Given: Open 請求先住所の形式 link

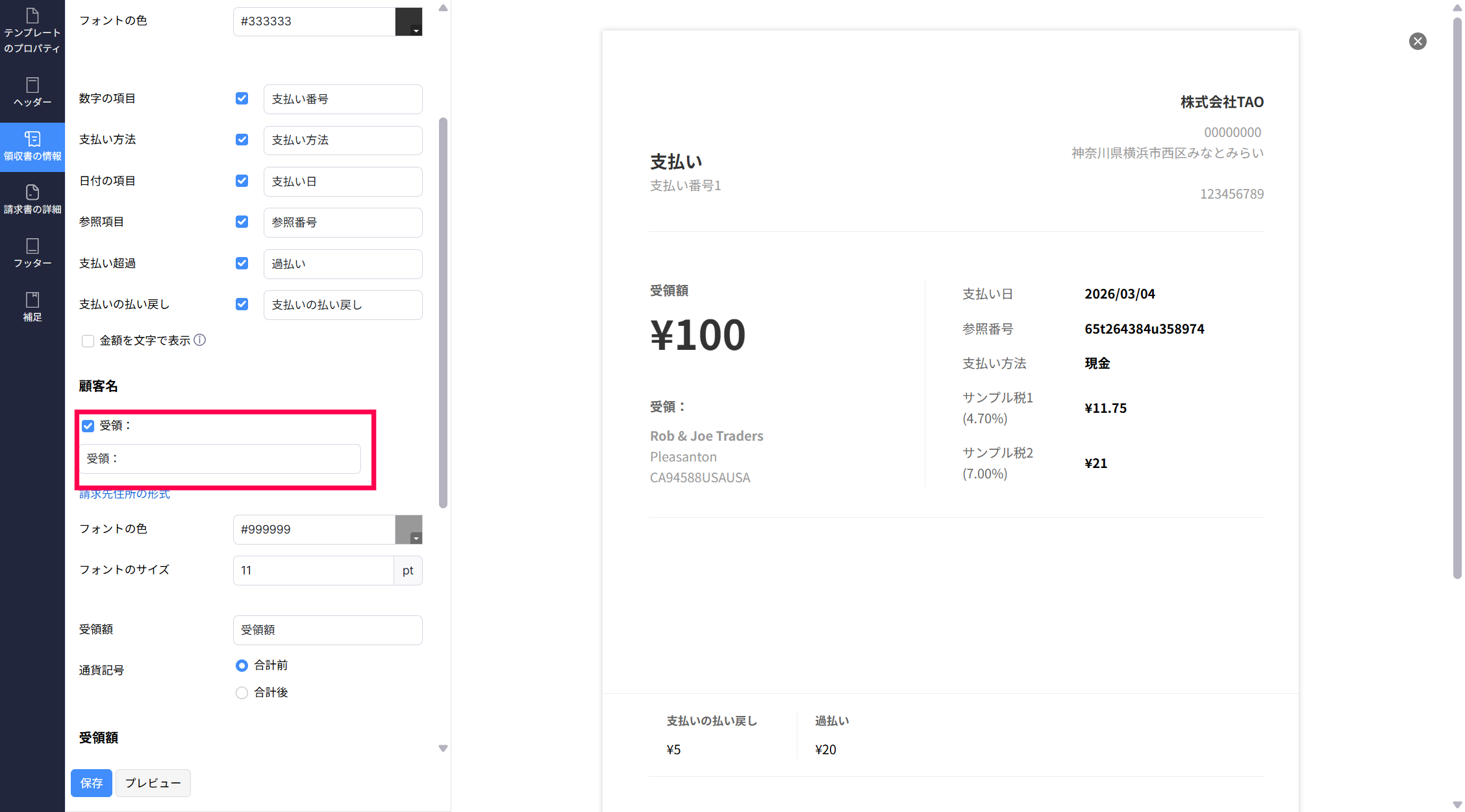Looking at the screenshot, I should 125,495.
